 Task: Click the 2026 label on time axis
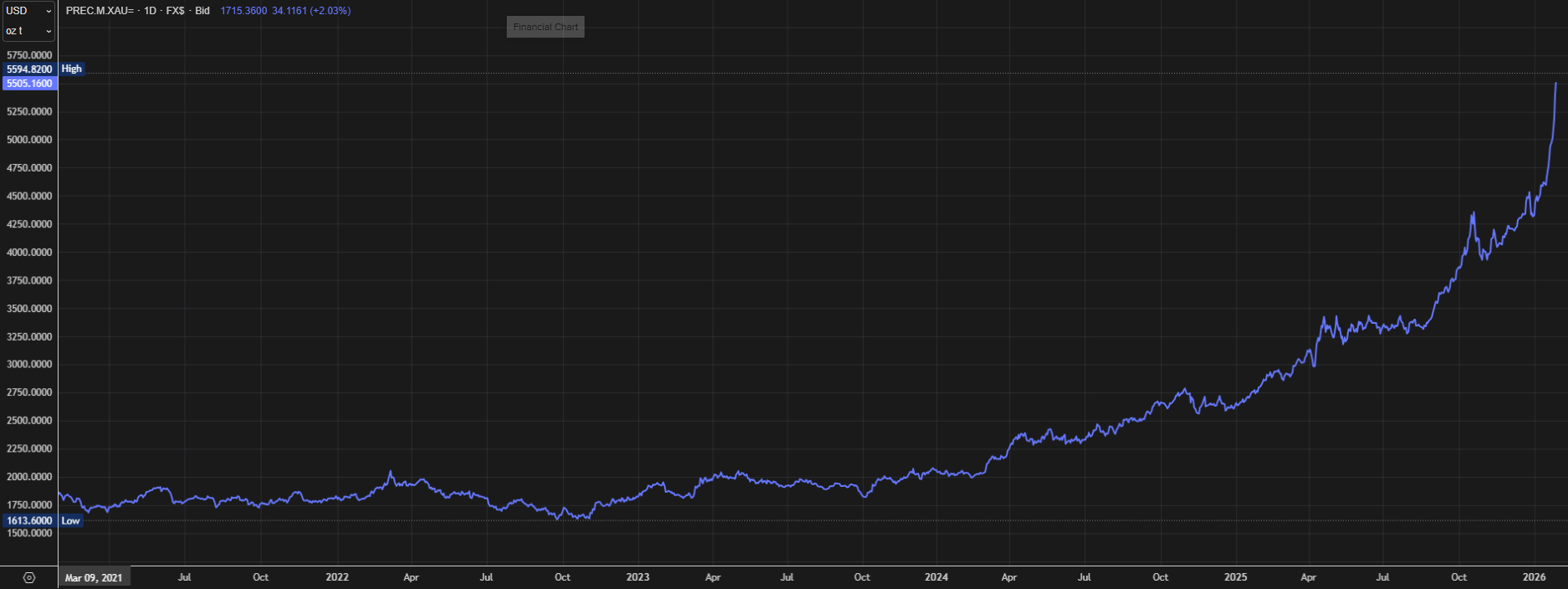pos(1534,577)
